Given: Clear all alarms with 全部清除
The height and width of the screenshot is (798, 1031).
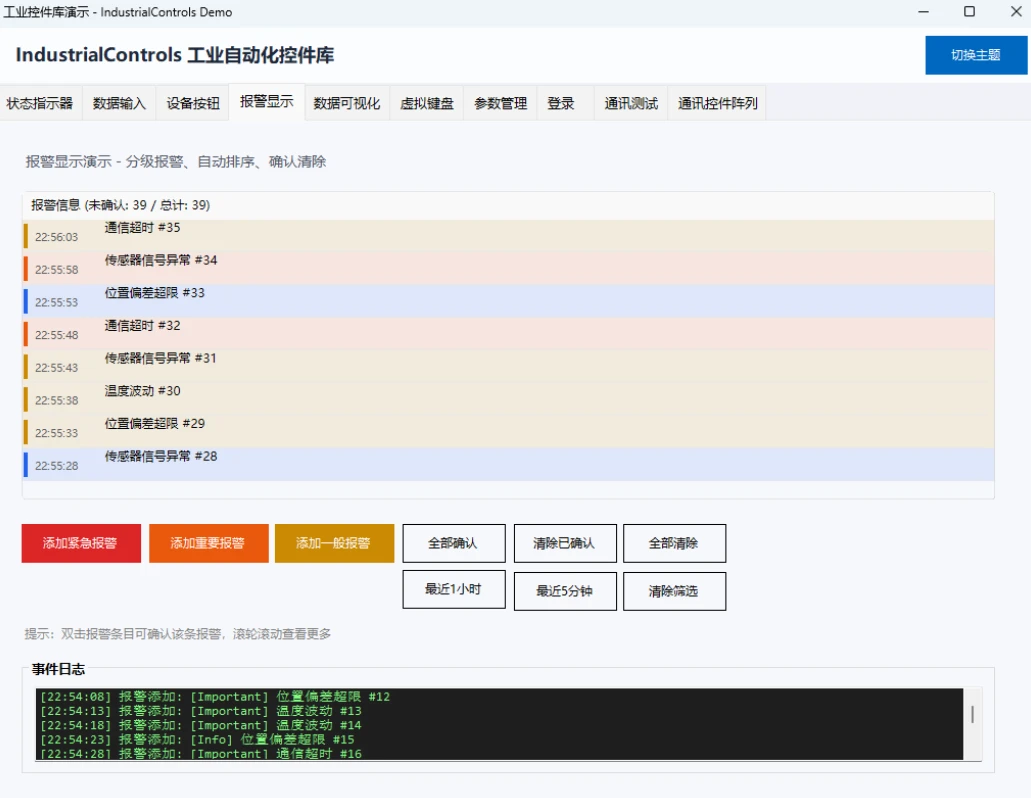Looking at the screenshot, I should [674, 543].
